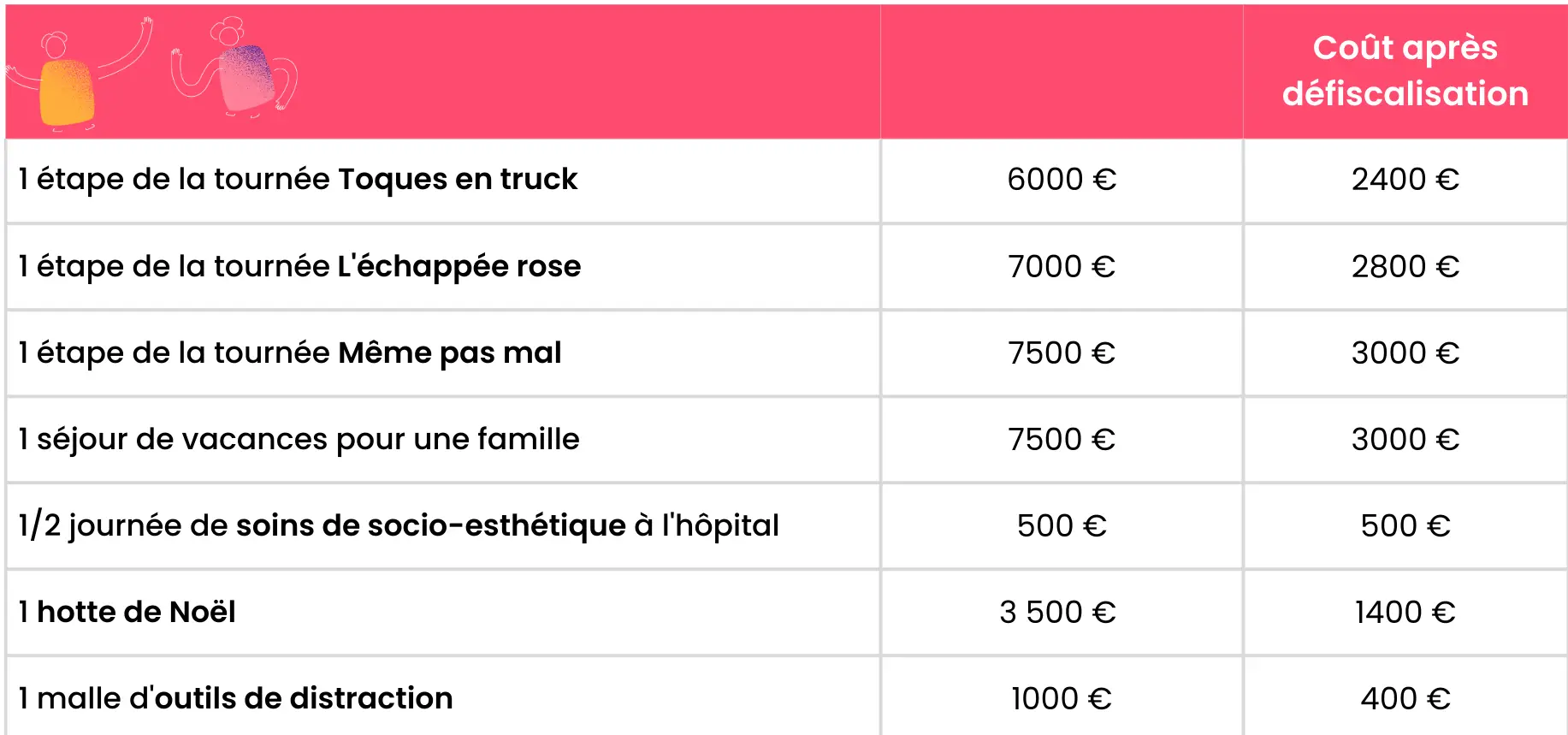Click the 7000 € price cell

coord(1062,267)
